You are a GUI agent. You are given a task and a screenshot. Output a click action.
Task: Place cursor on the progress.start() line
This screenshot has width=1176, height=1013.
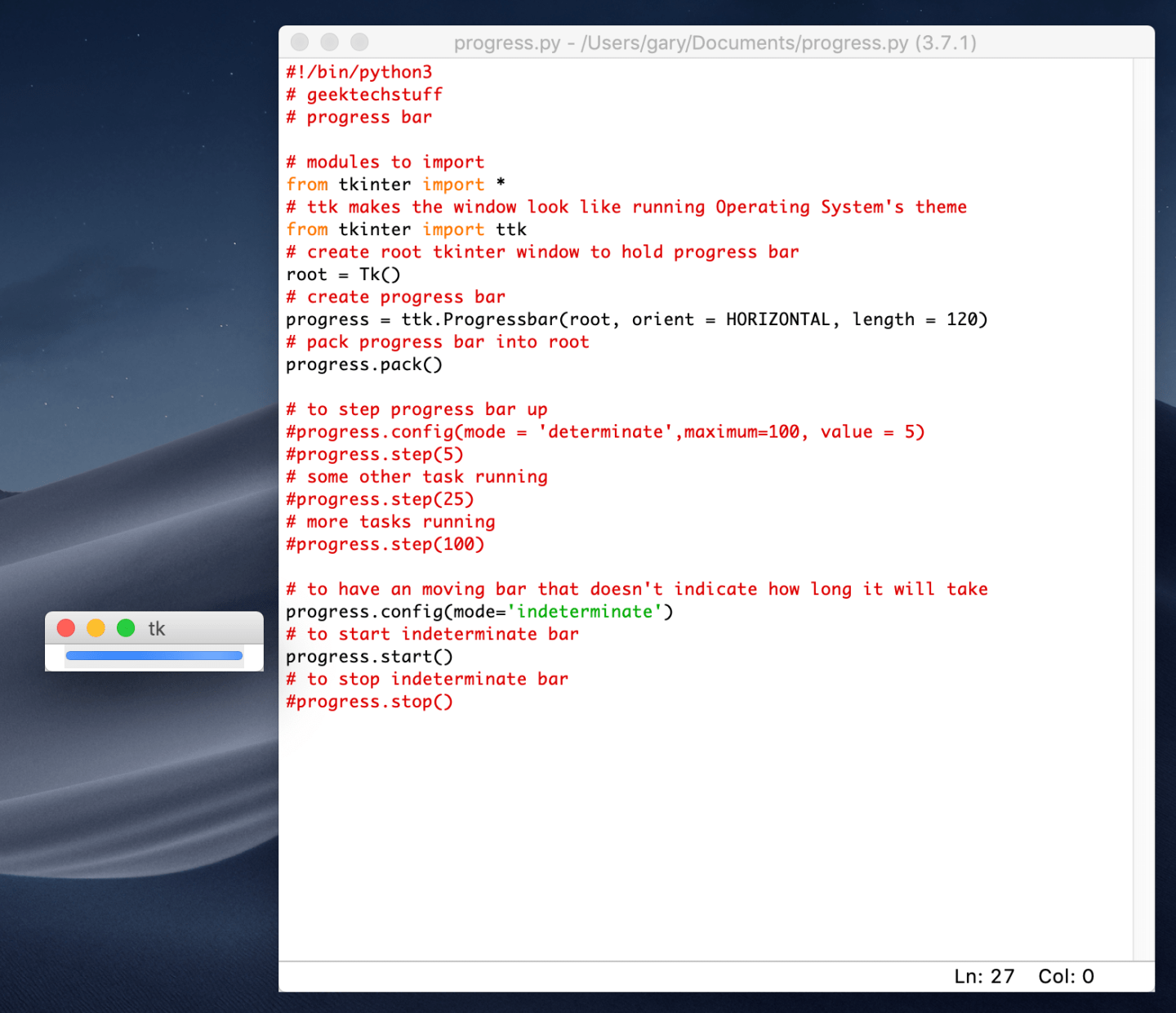369,657
